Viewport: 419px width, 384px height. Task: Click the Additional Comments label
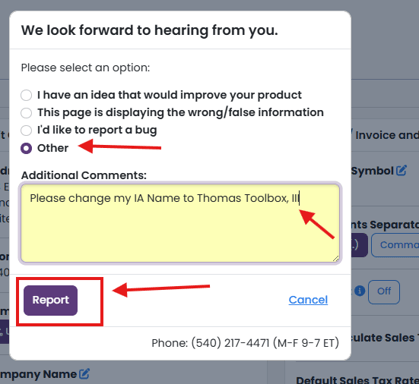(84, 175)
